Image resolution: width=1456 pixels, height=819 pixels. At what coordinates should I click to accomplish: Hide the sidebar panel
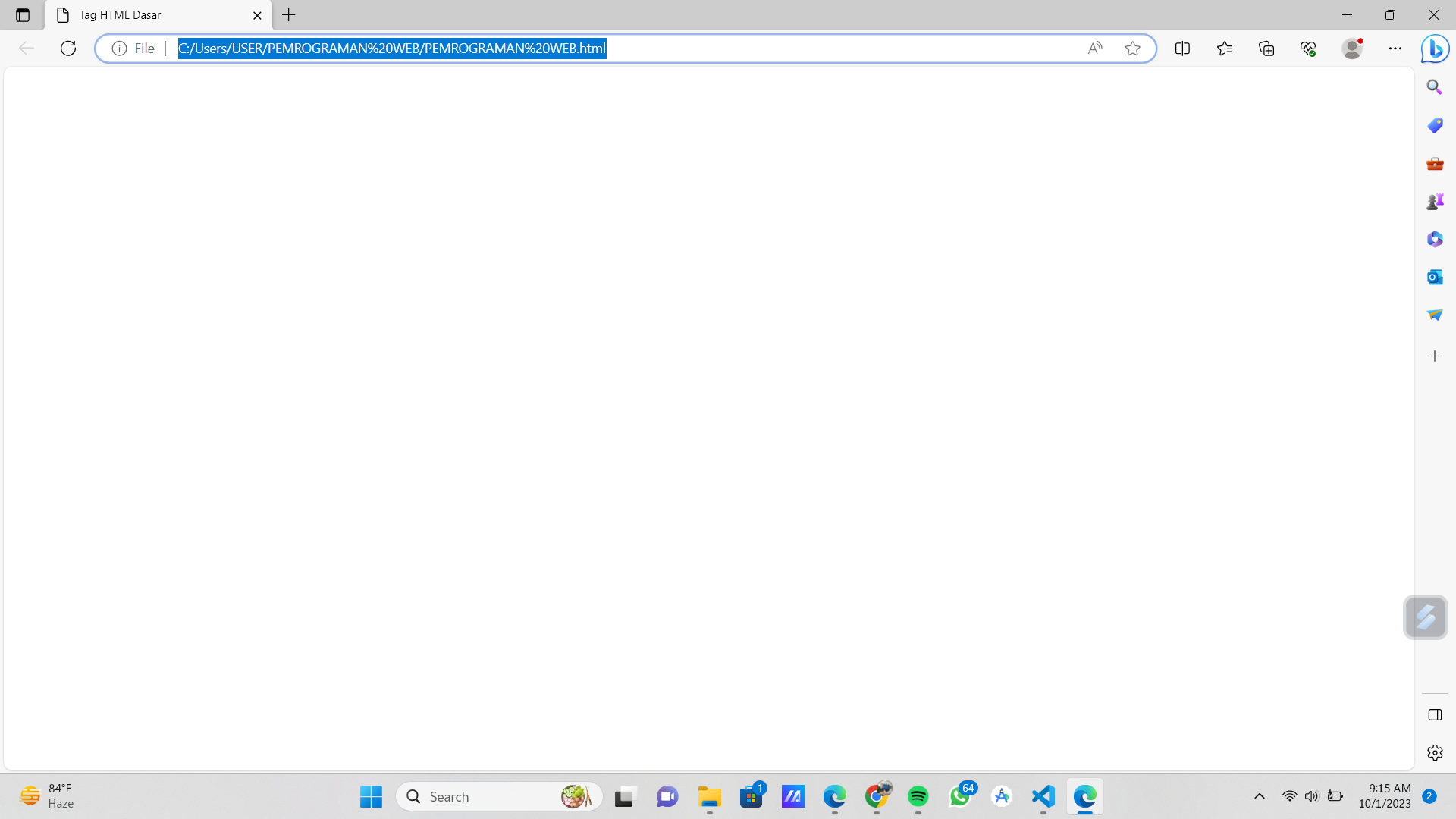click(1434, 714)
